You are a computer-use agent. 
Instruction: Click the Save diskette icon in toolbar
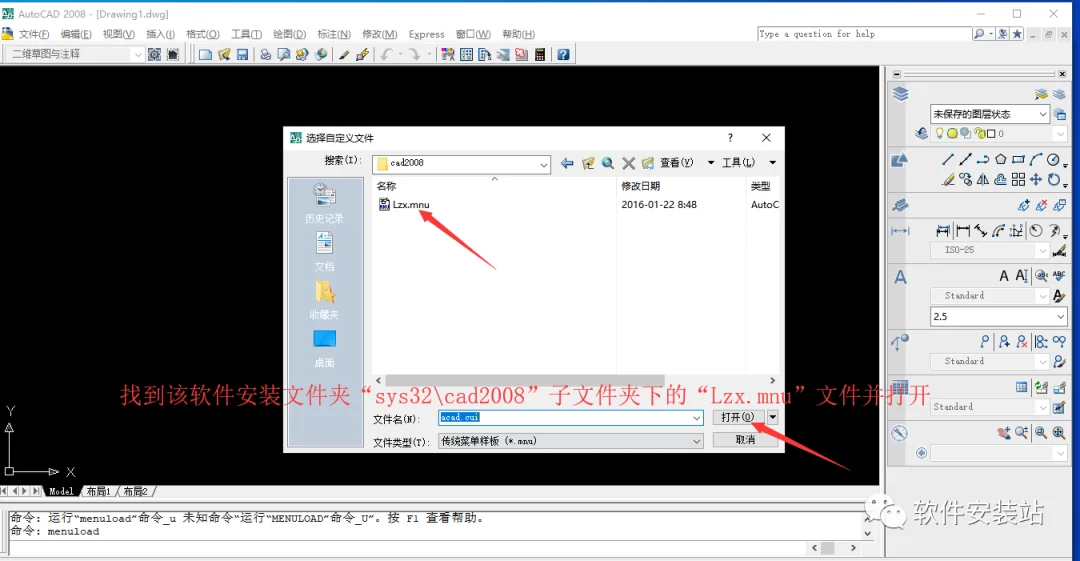pyautogui.click(x=242, y=54)
